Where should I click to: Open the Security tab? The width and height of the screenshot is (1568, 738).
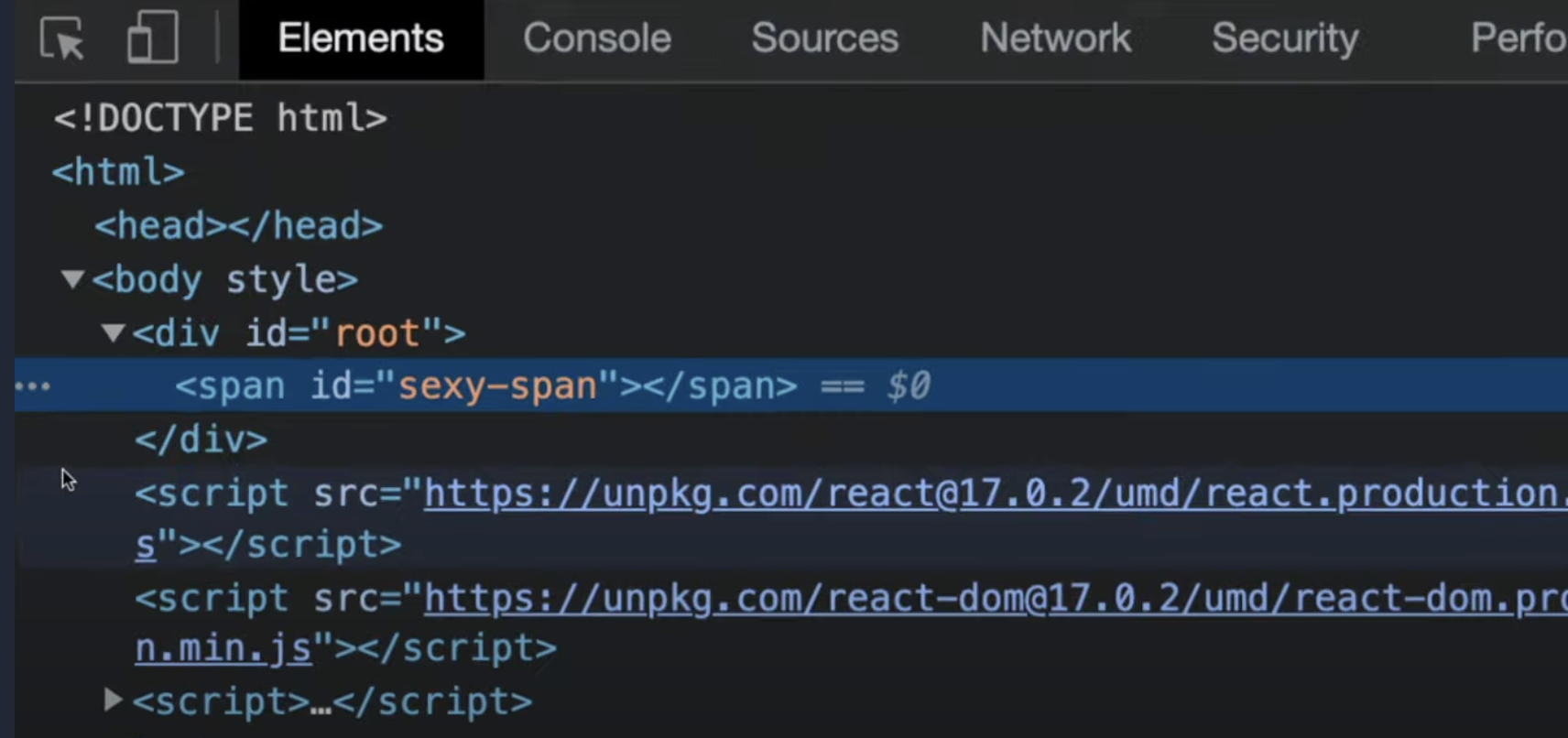pyautogui.click(x=1285, y=38)
